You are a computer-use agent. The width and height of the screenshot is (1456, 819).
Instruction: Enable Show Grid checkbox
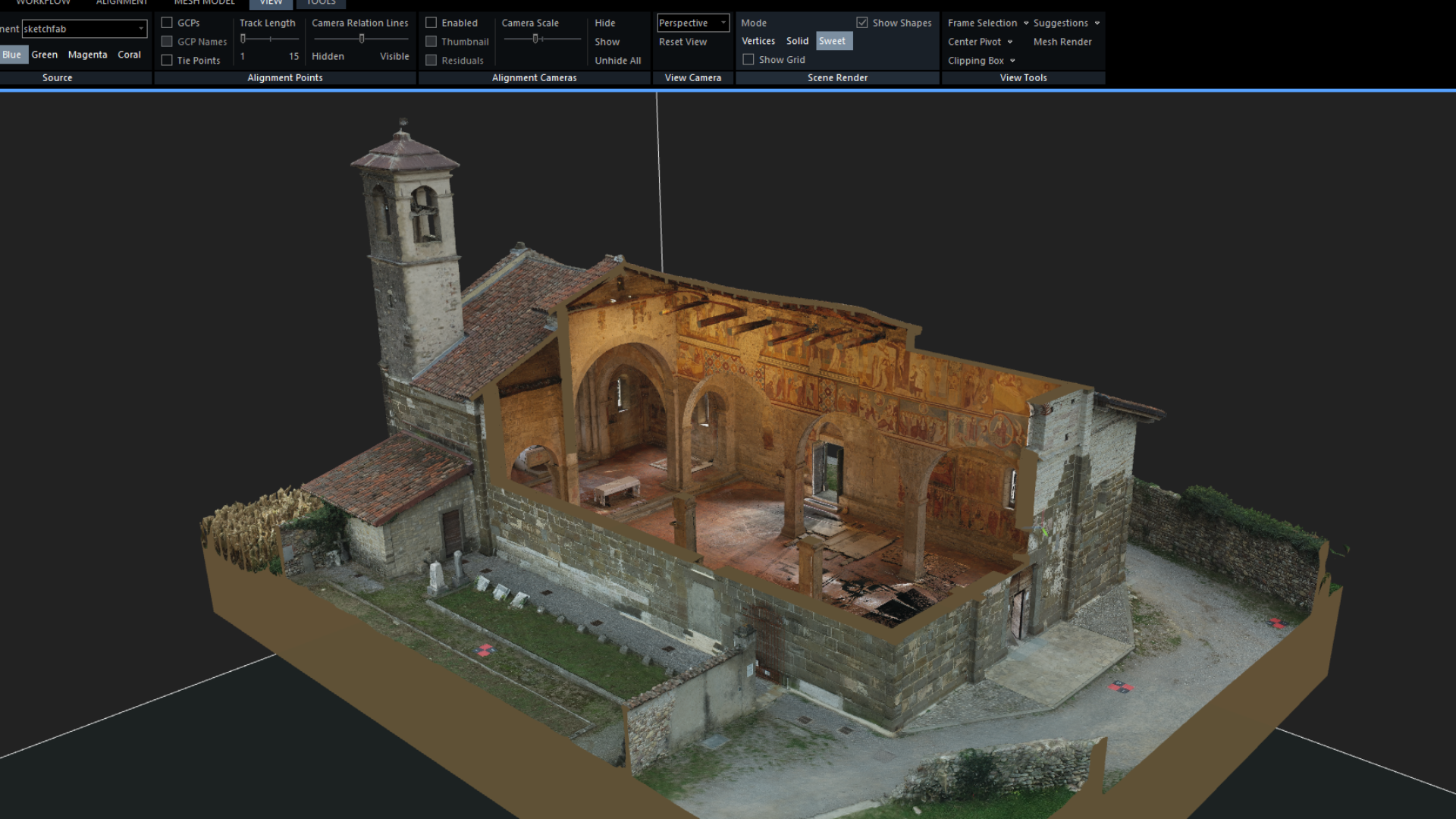748,59
